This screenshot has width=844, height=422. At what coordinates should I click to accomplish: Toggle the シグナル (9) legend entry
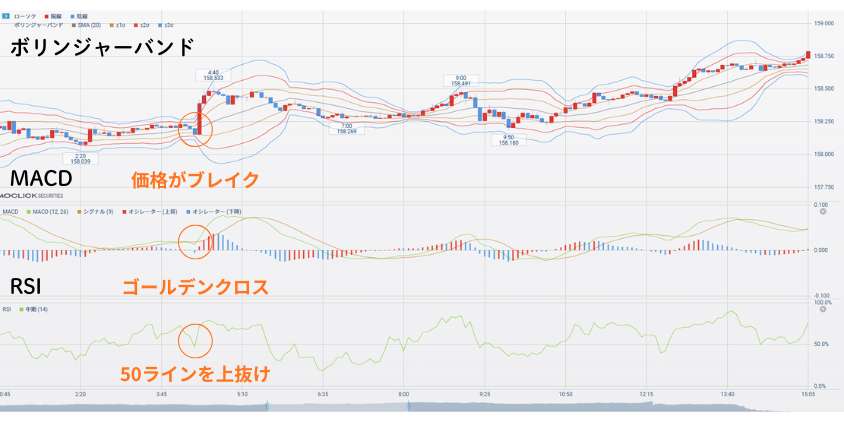[102, 212]
